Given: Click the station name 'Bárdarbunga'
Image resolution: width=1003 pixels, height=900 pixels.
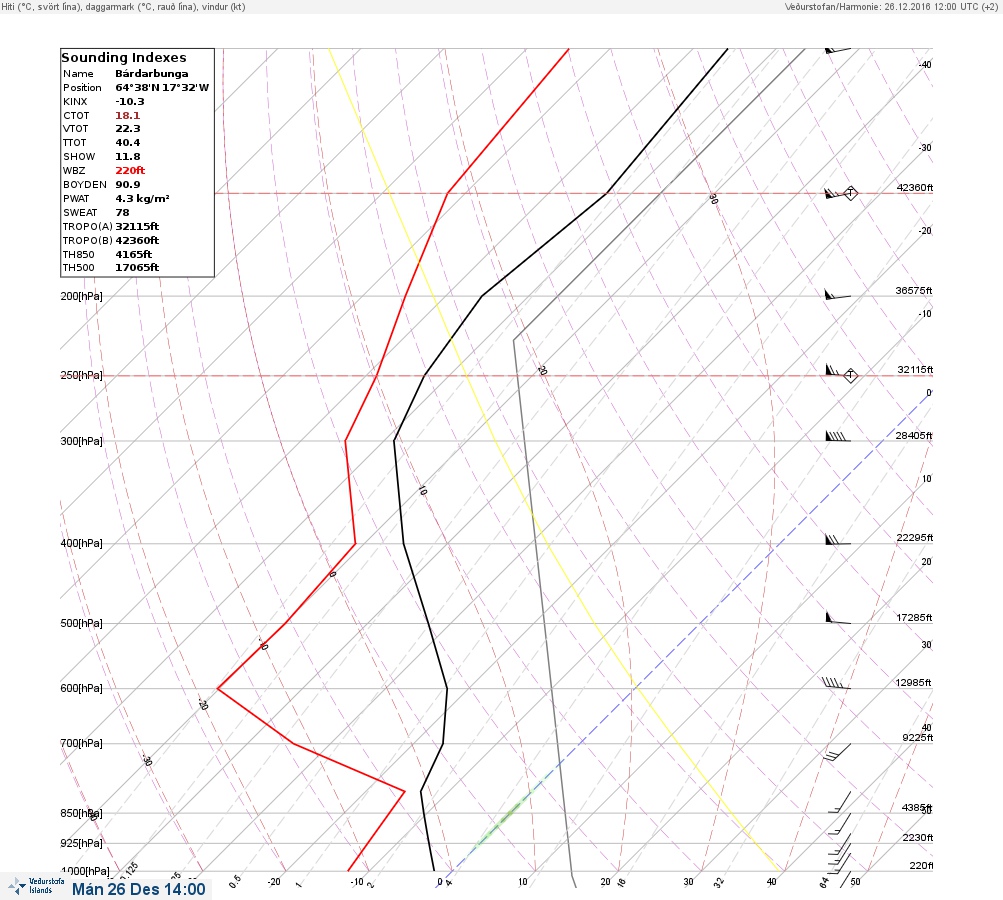Looking at the screenshot, I should pos(152,74).
